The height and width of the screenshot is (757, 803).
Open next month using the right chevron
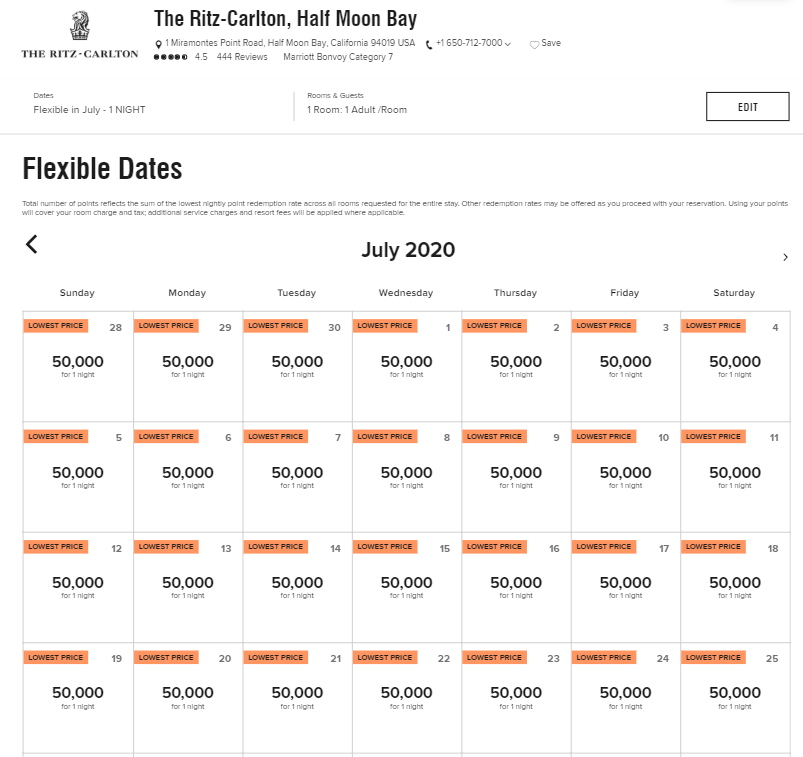point(786,257)
